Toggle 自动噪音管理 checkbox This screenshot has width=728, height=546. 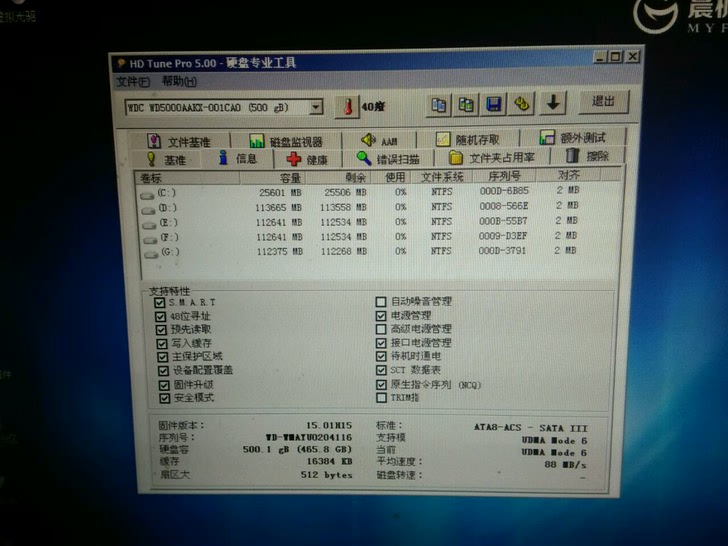pos(381,302)
